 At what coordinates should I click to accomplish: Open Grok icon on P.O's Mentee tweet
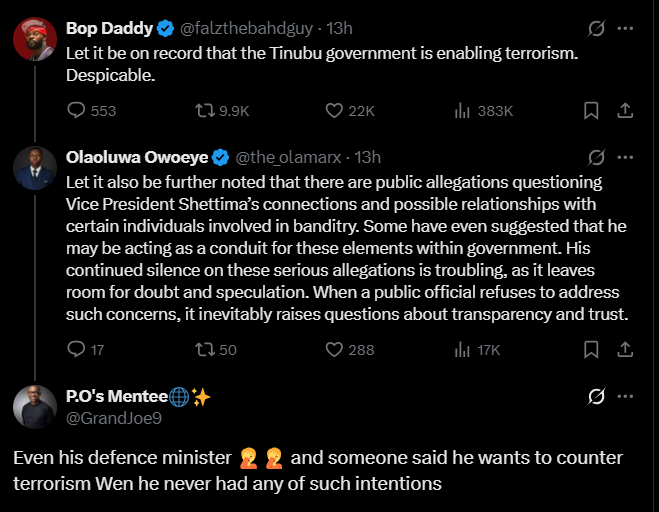click(597, 397)
